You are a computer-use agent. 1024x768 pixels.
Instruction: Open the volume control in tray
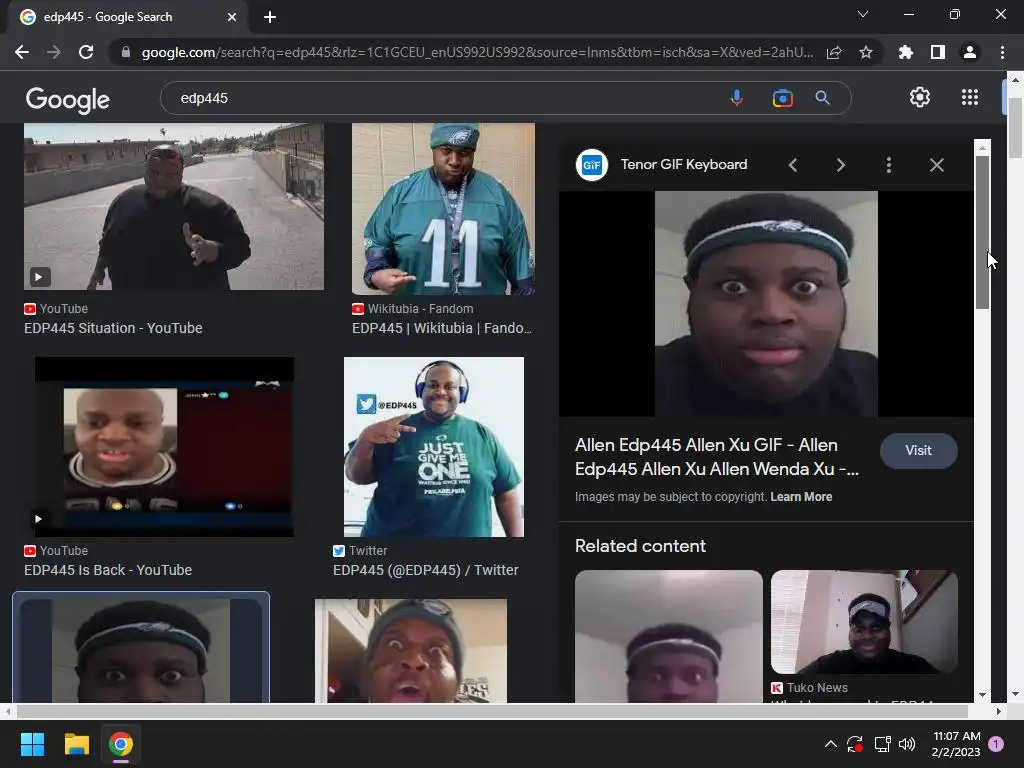[x=906, y=744]
